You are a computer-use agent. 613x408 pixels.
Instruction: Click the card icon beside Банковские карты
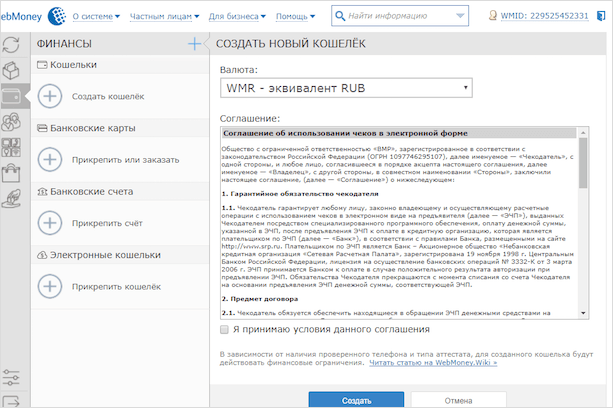click(42, 128)
